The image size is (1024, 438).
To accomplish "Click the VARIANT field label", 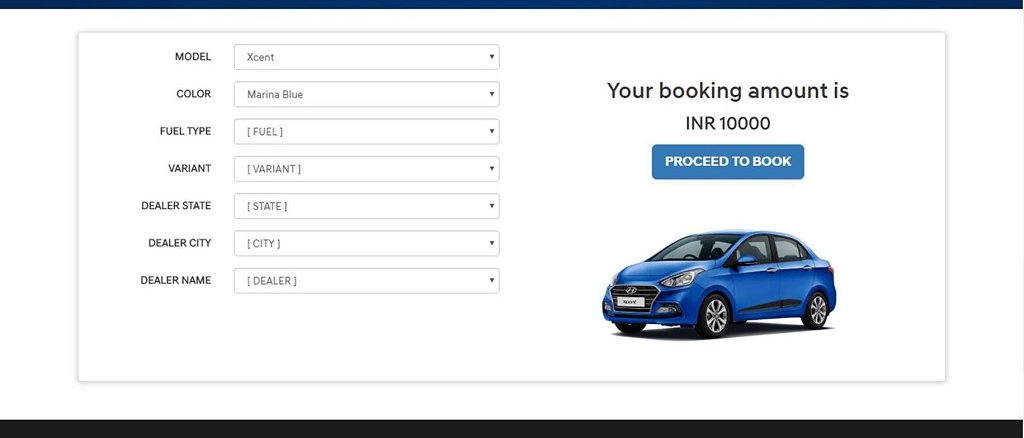I will pos(189,168).
